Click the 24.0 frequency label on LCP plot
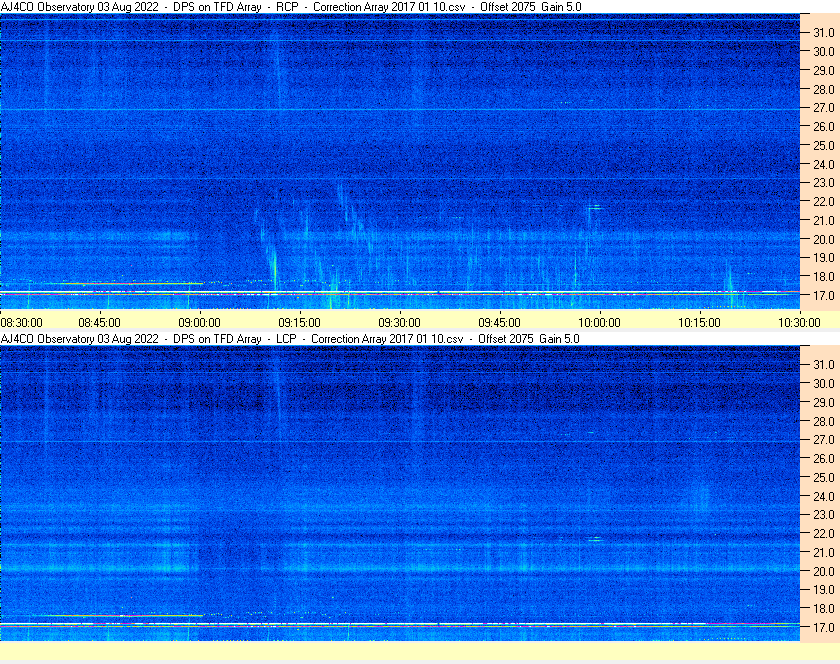 pyautogui.click(x=824, y=496)
